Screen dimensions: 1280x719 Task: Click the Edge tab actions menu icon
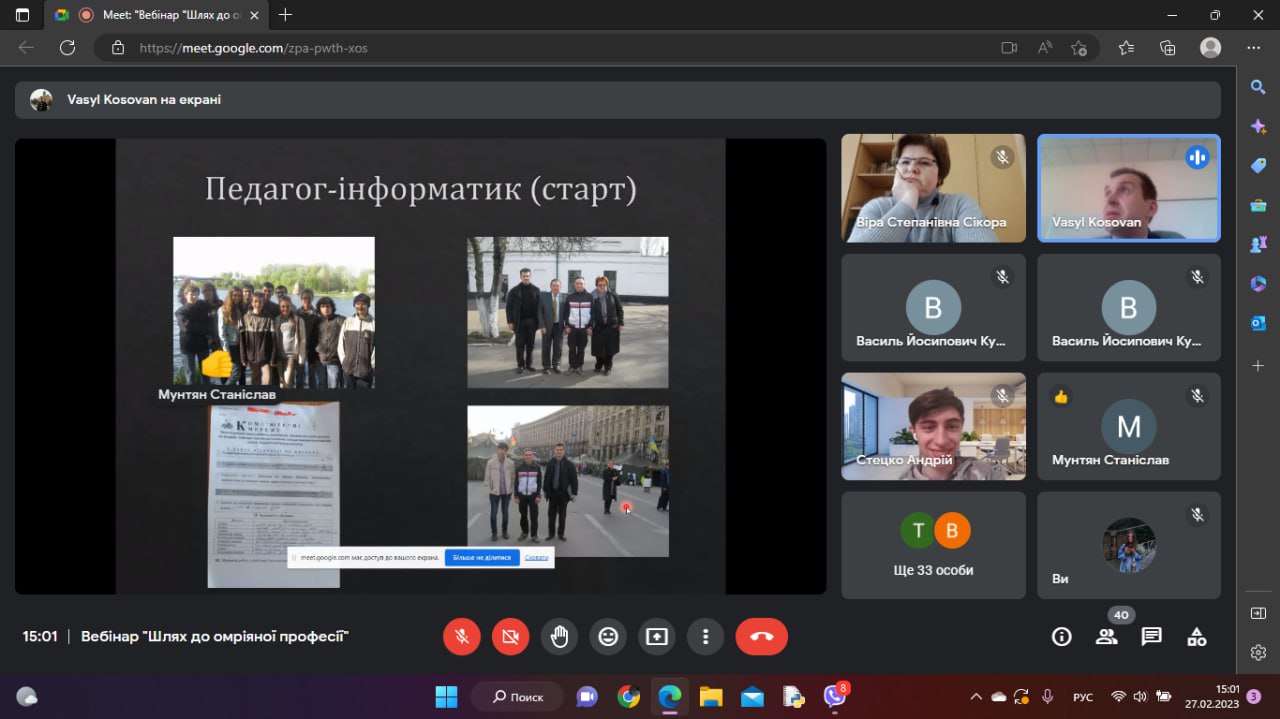23,15
